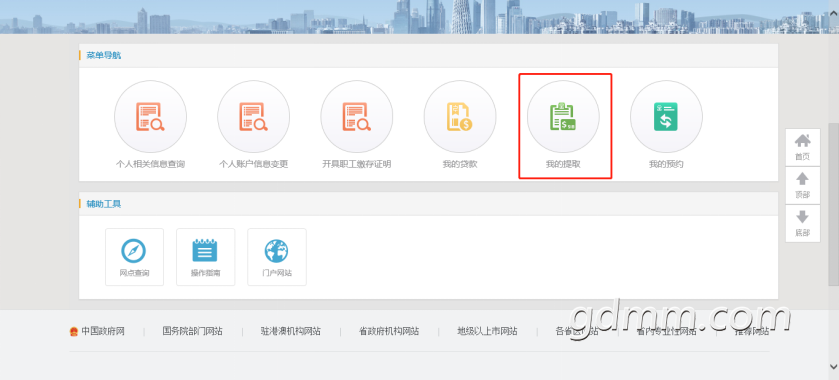Image resolution: width=839 pixels, height=380 pixels.
Task: Click the 个人相关信息查询 text label
Action: click(150, 164)
